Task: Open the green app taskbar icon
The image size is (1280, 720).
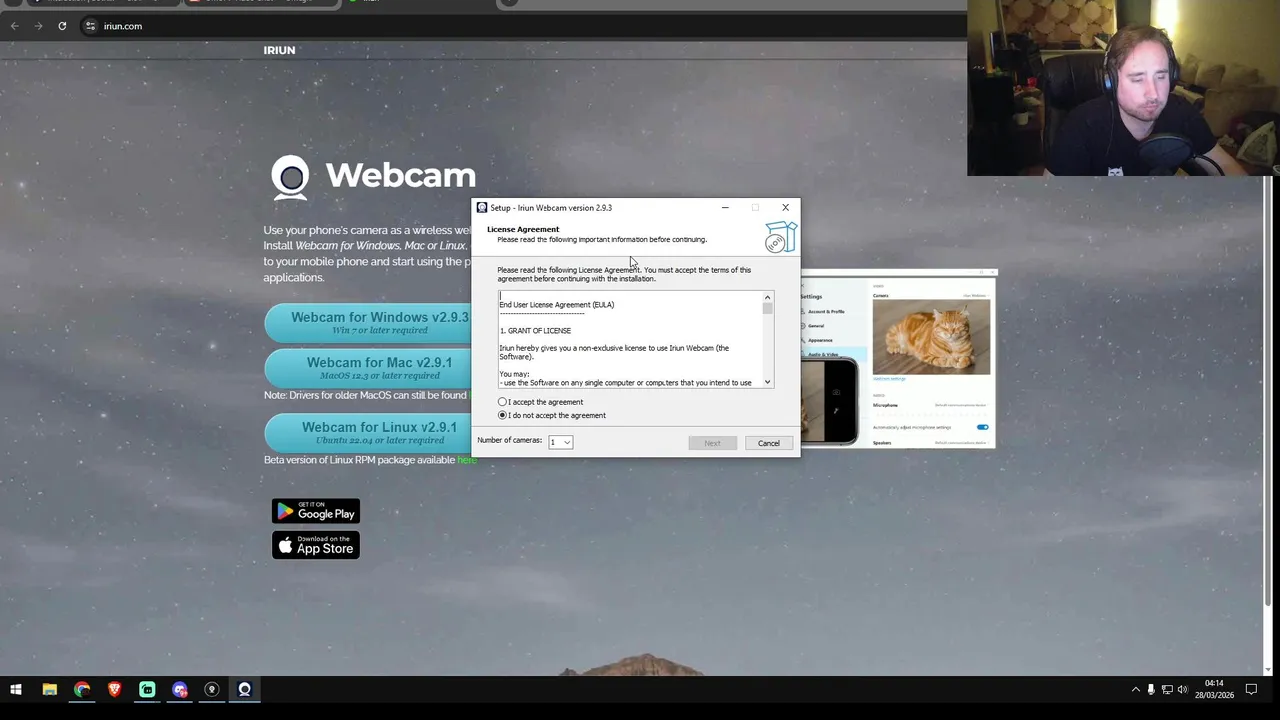Action: click(x=147, y=689)
